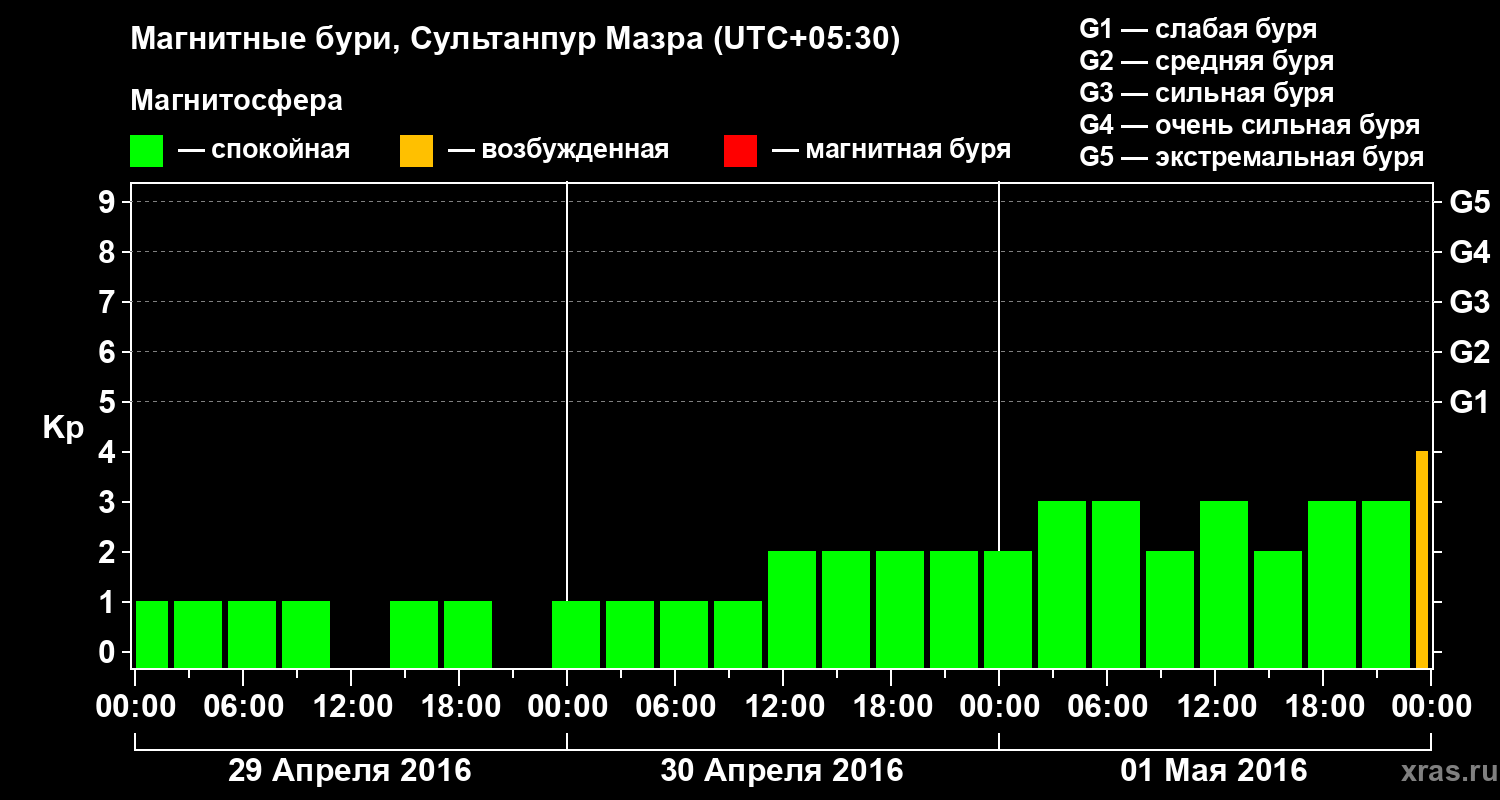Click the 06:00 time label under 01 Мая

pos(1107,706)
